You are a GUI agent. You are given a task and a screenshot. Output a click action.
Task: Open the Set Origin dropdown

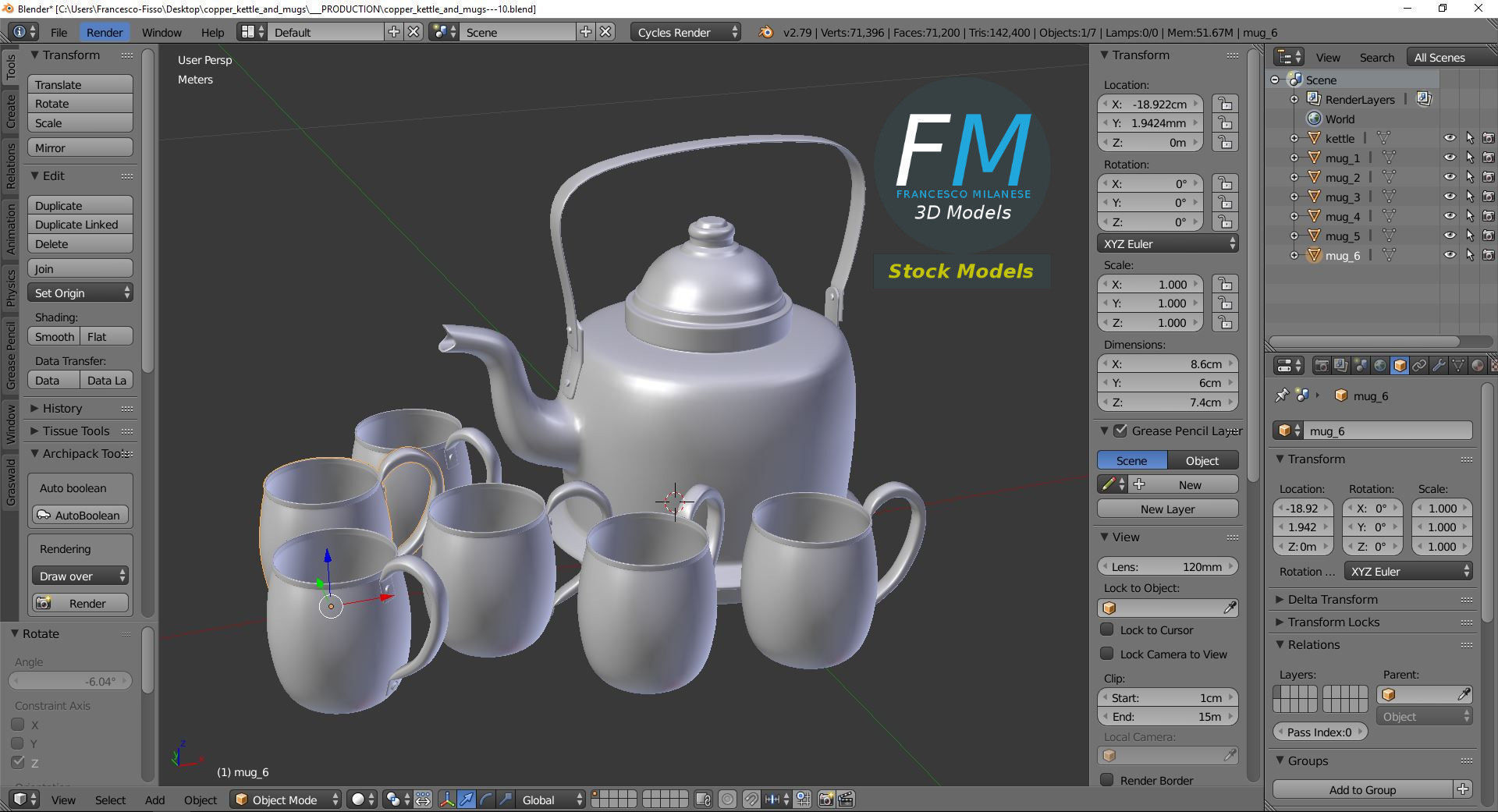(80, 293)
